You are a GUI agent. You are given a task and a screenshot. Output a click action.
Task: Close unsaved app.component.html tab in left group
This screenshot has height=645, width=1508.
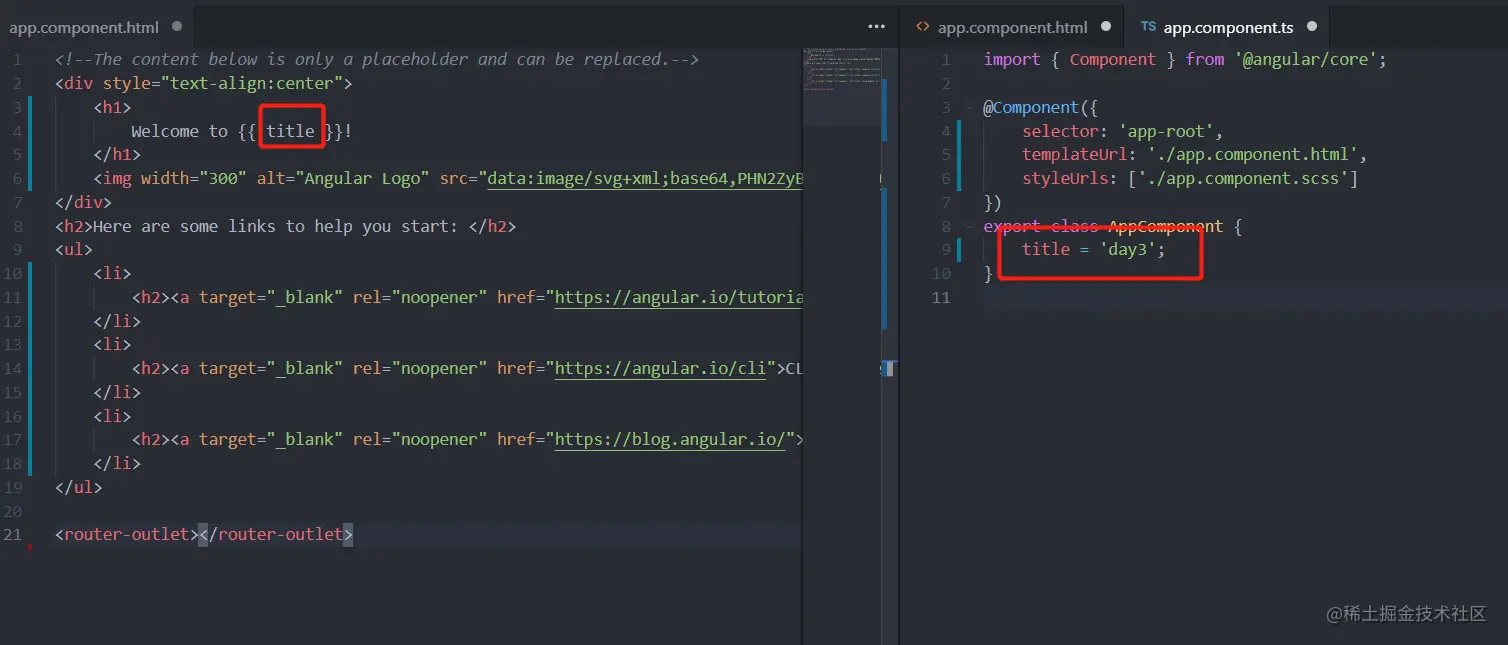(177, 27)
